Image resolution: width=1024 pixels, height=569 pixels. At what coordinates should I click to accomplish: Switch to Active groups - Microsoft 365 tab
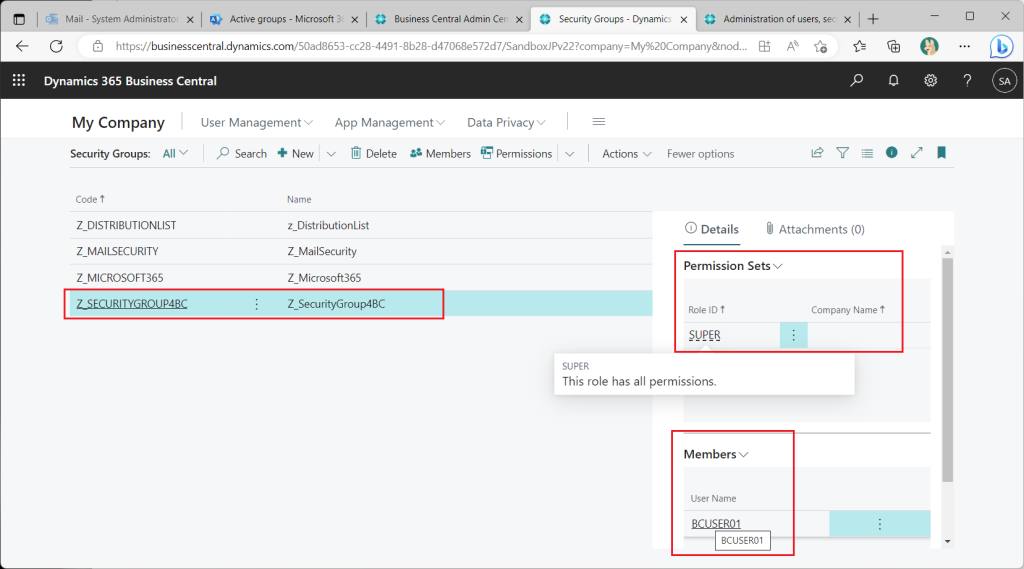tap(285, 19)
